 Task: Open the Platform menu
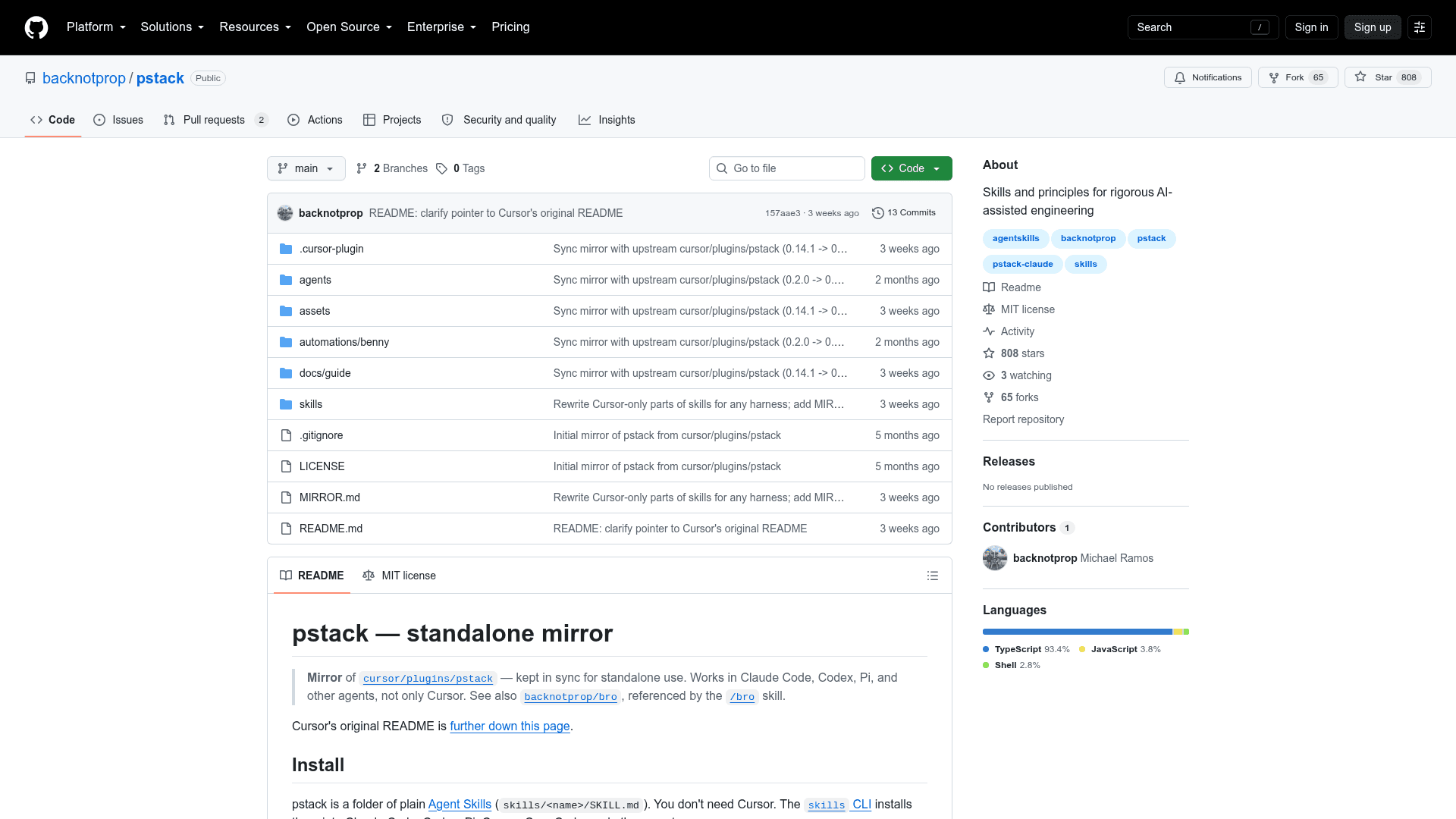(x=96, y=27)
